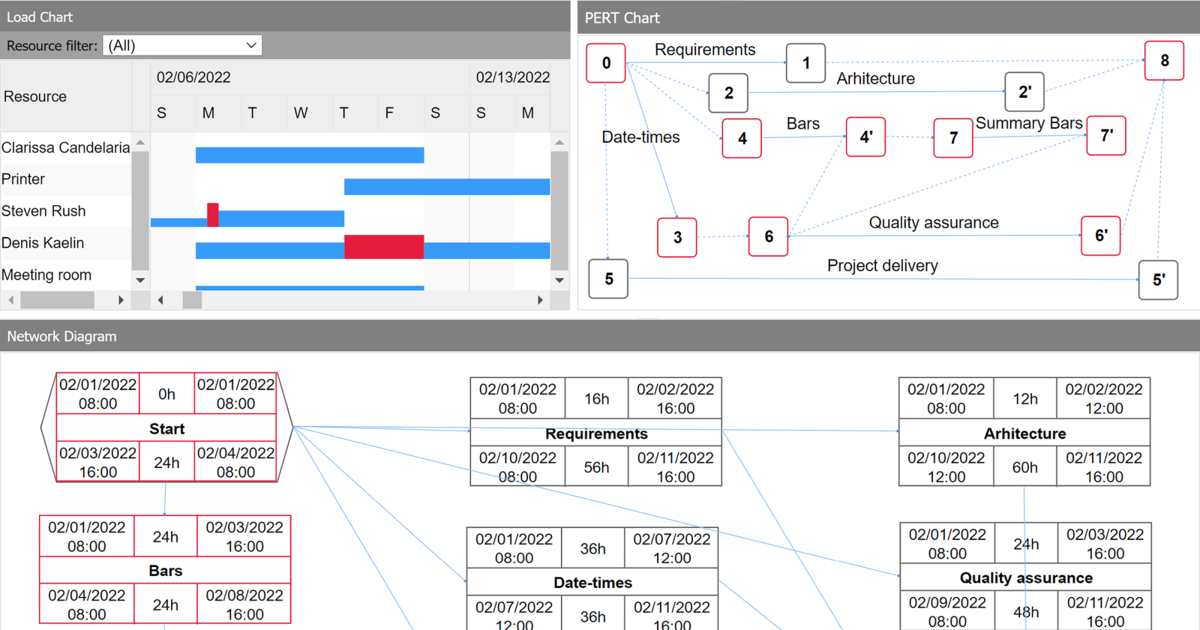The image size is (1200, 630).
Task: Click the left scroll arrow below the resource list
Action: tap(9, 298)
